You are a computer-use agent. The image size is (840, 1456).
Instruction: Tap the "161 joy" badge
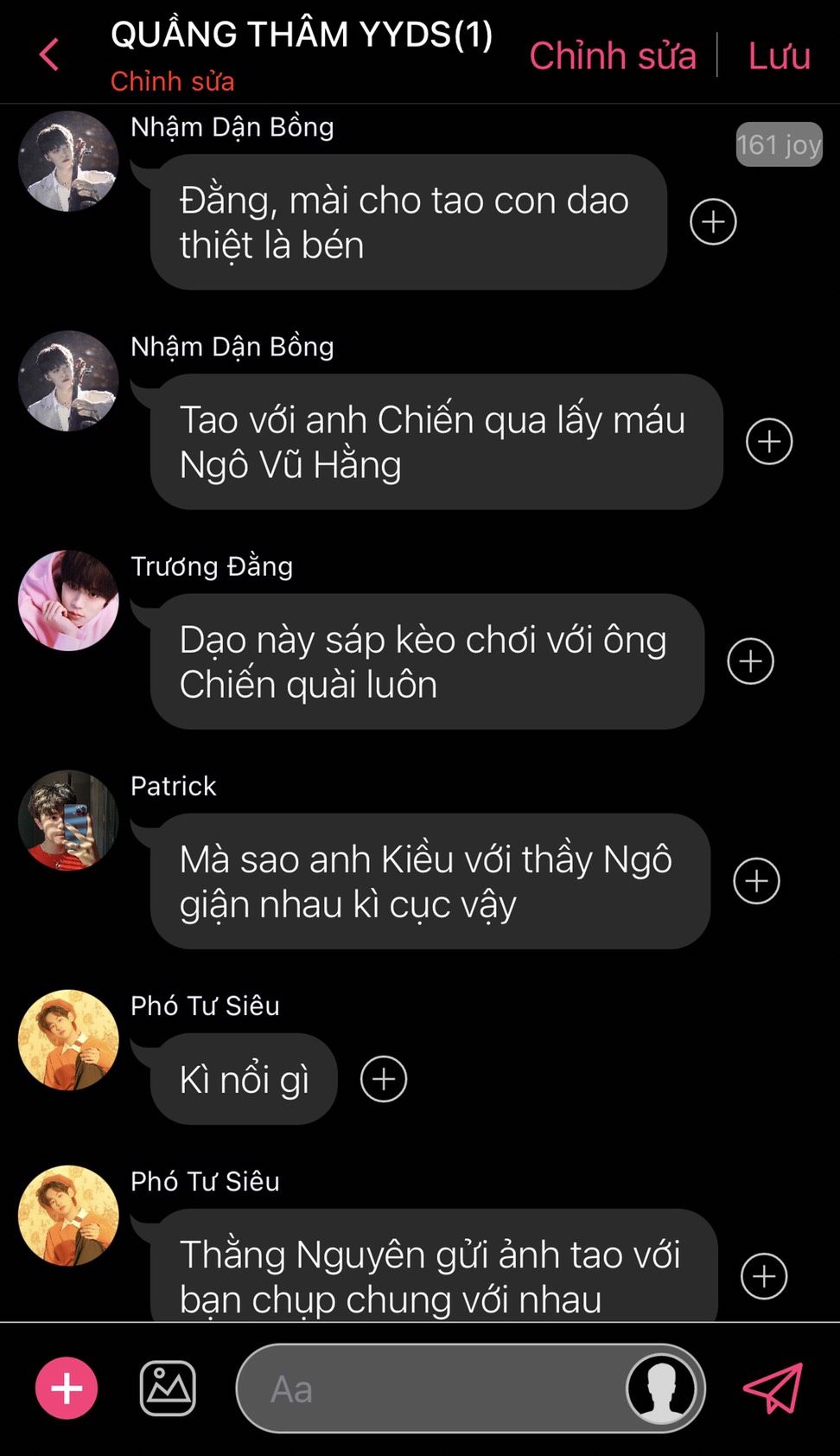click(779, 144)
